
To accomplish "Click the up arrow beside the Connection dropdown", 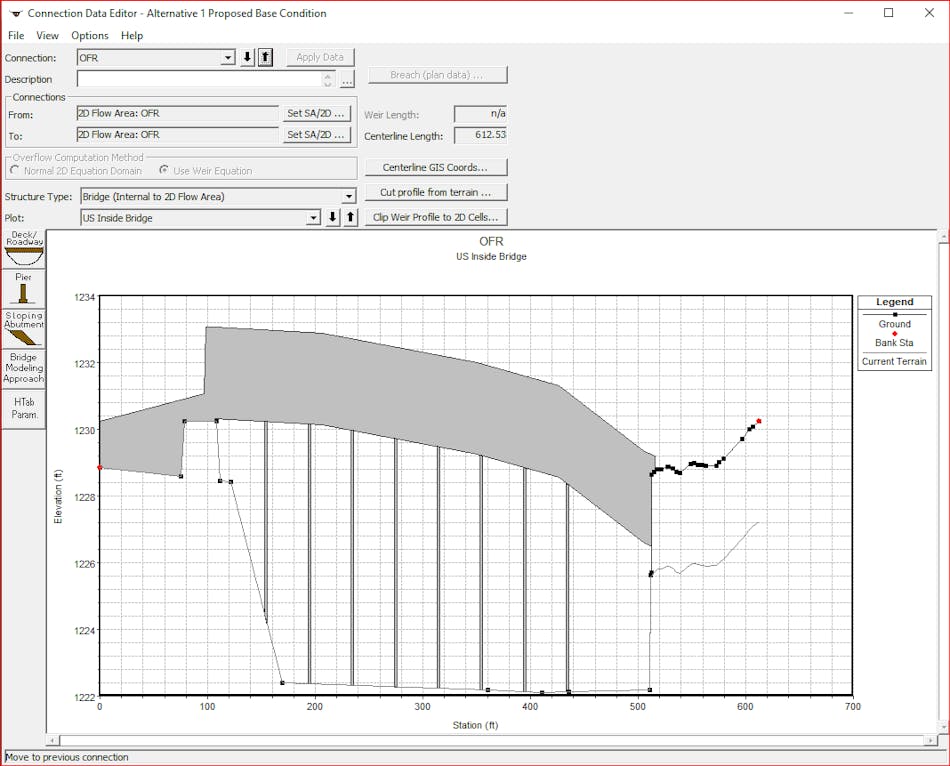I will [264, 57].
